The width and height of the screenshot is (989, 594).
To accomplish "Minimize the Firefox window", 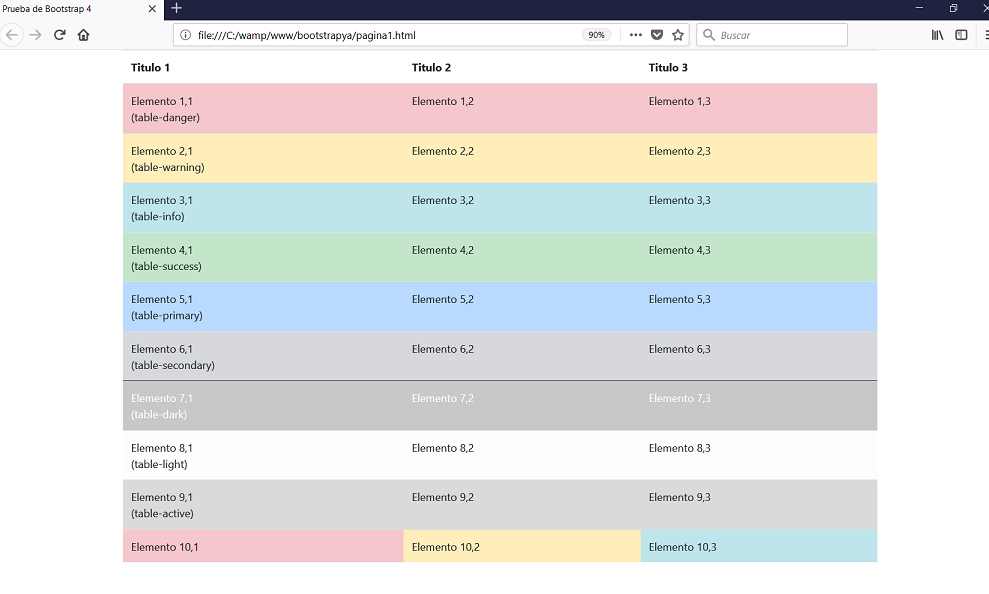I will click(x=919, y=8).
